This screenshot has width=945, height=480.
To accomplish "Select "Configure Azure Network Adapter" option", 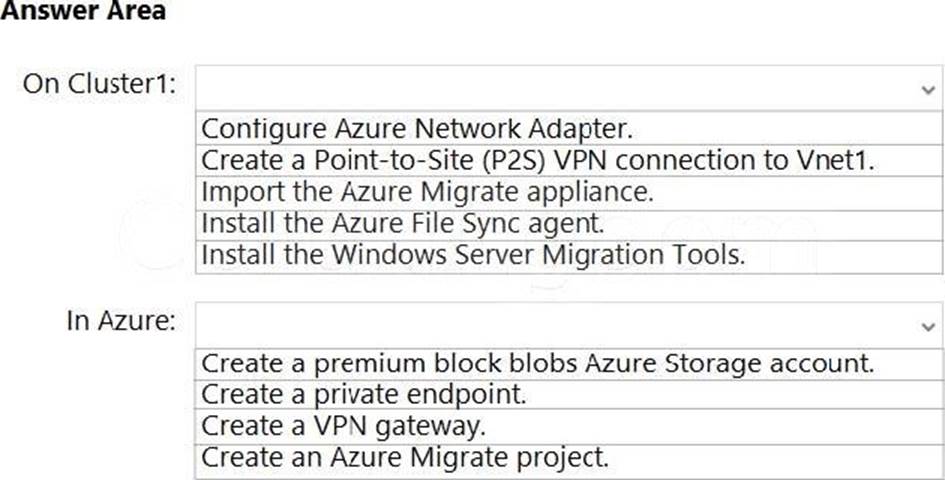I will (417, 129).
